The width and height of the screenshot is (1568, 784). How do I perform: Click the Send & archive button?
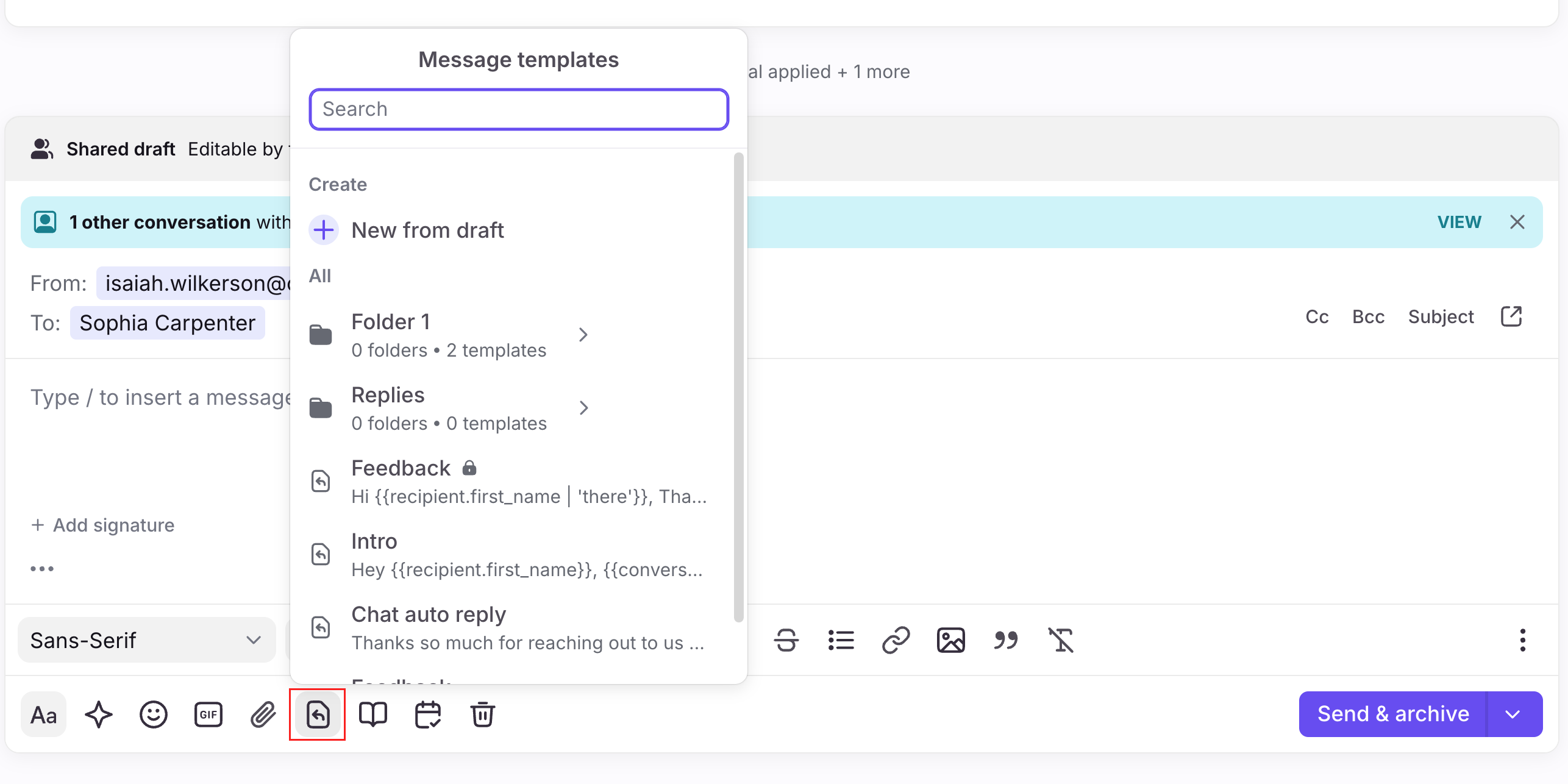point(1393,714)
